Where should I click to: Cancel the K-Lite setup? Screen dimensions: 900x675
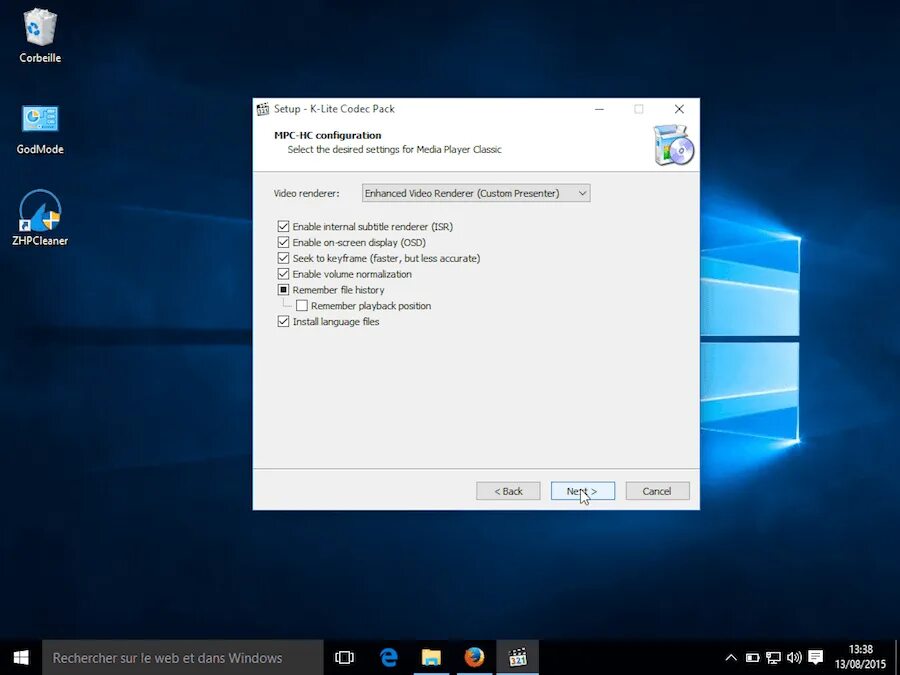pos(657,491)
